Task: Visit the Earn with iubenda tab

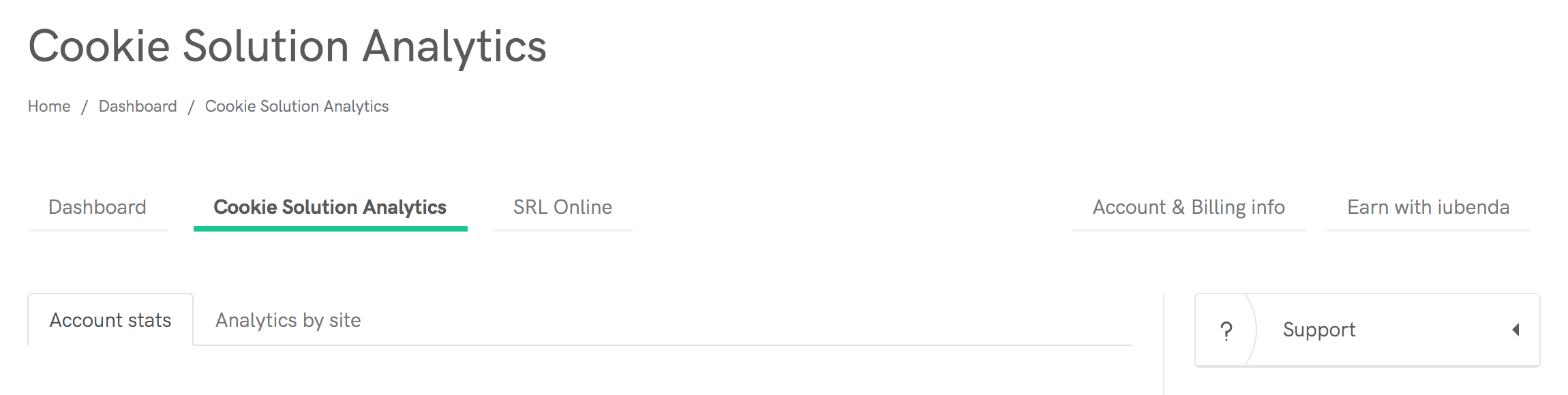Action: pos(1428,207)
